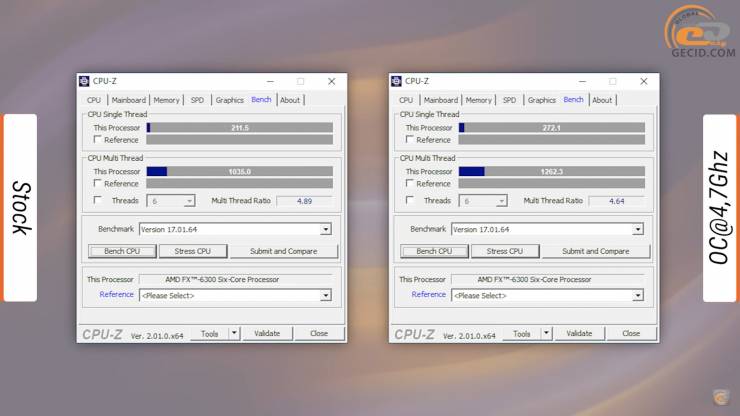Click Submit and Compare in OC window
The width and height of the screenshot is (740, 416).
click(596, 251)
